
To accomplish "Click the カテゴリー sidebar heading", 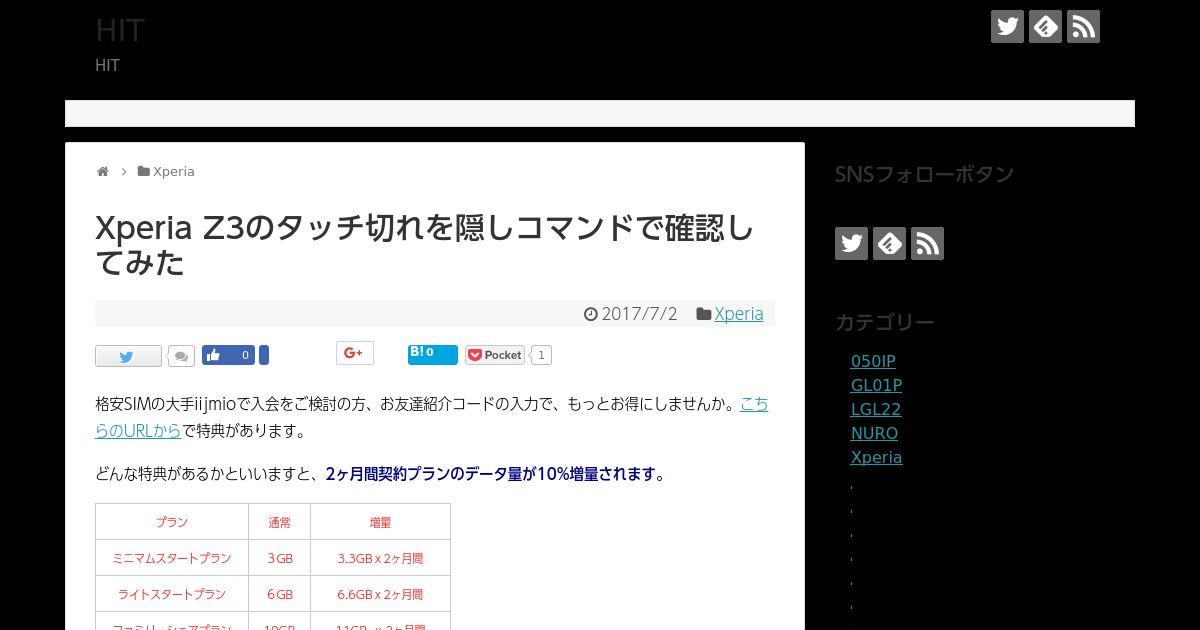I will (885, 322).
